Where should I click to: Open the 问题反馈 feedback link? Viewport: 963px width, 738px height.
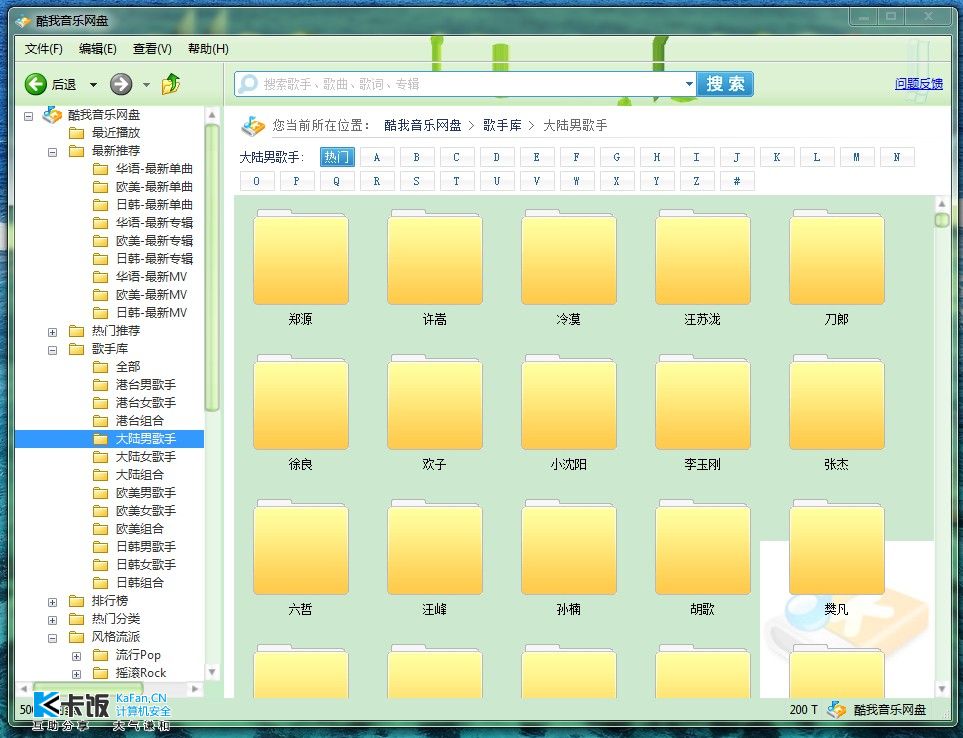[918, 84]
